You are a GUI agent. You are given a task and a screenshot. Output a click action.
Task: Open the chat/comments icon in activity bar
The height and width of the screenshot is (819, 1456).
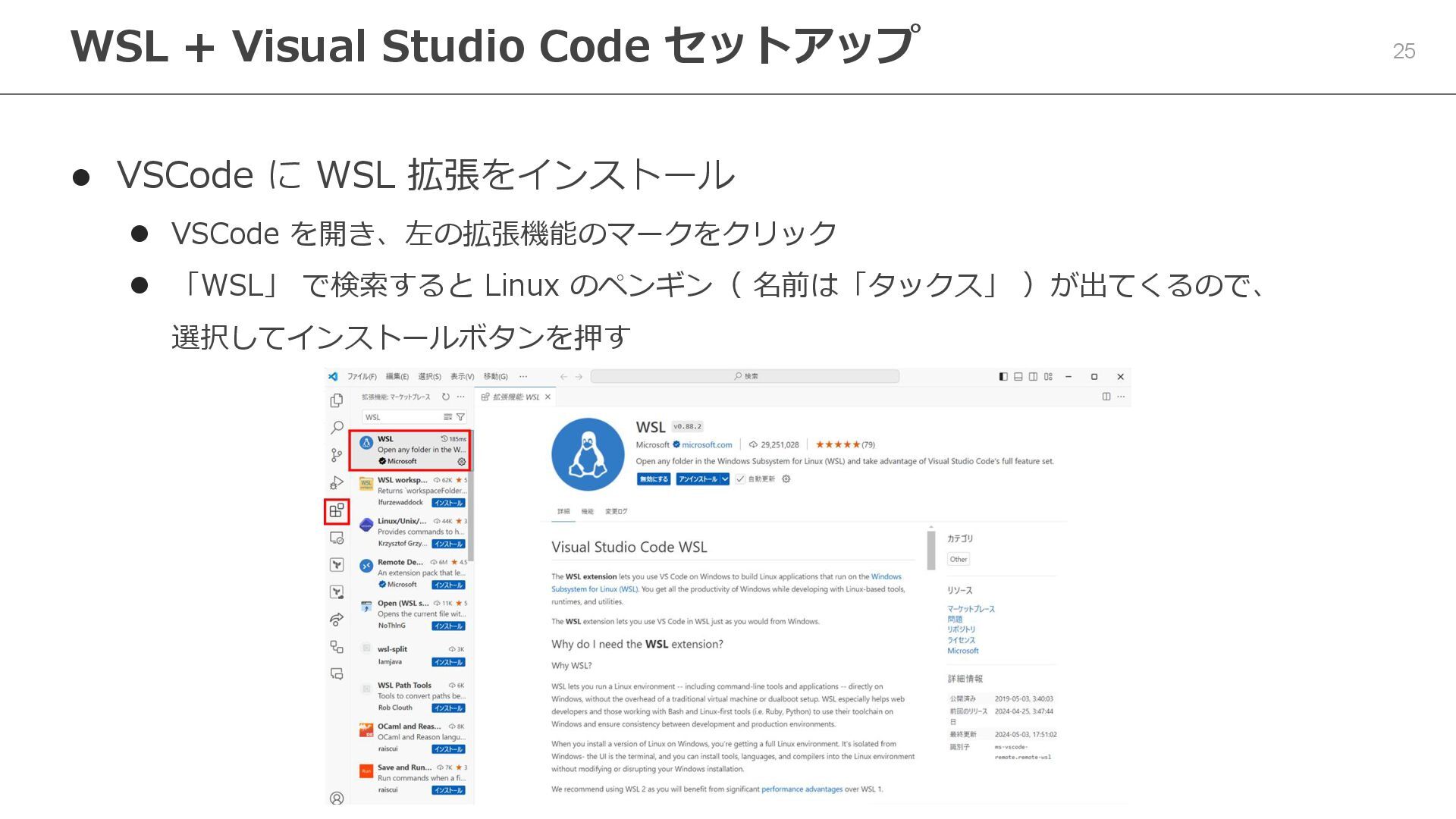[337, 673]
